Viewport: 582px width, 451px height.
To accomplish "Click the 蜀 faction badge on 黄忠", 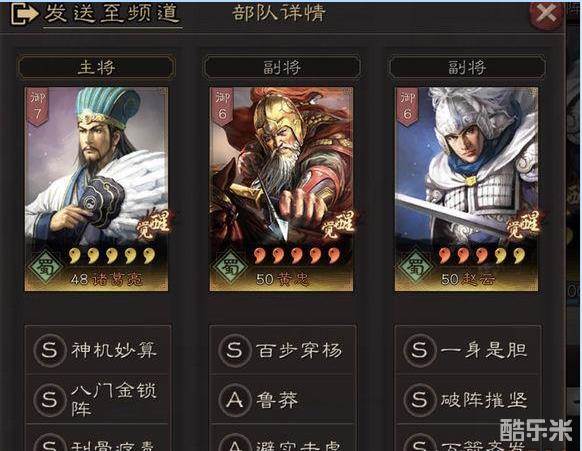I will (230, 267).
